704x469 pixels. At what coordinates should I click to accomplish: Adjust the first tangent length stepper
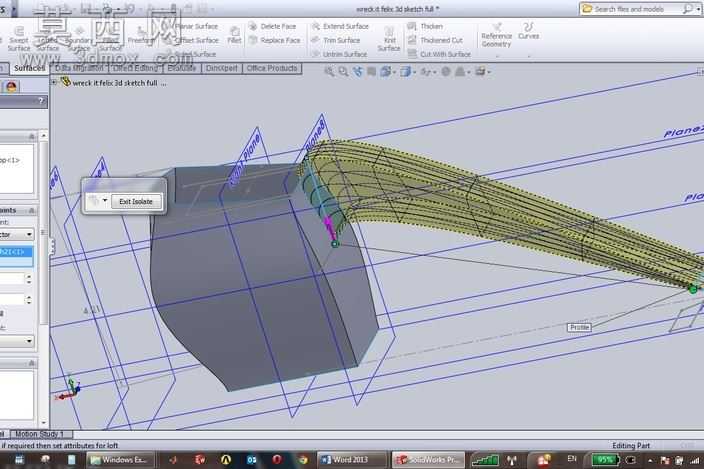click(29, 279)
